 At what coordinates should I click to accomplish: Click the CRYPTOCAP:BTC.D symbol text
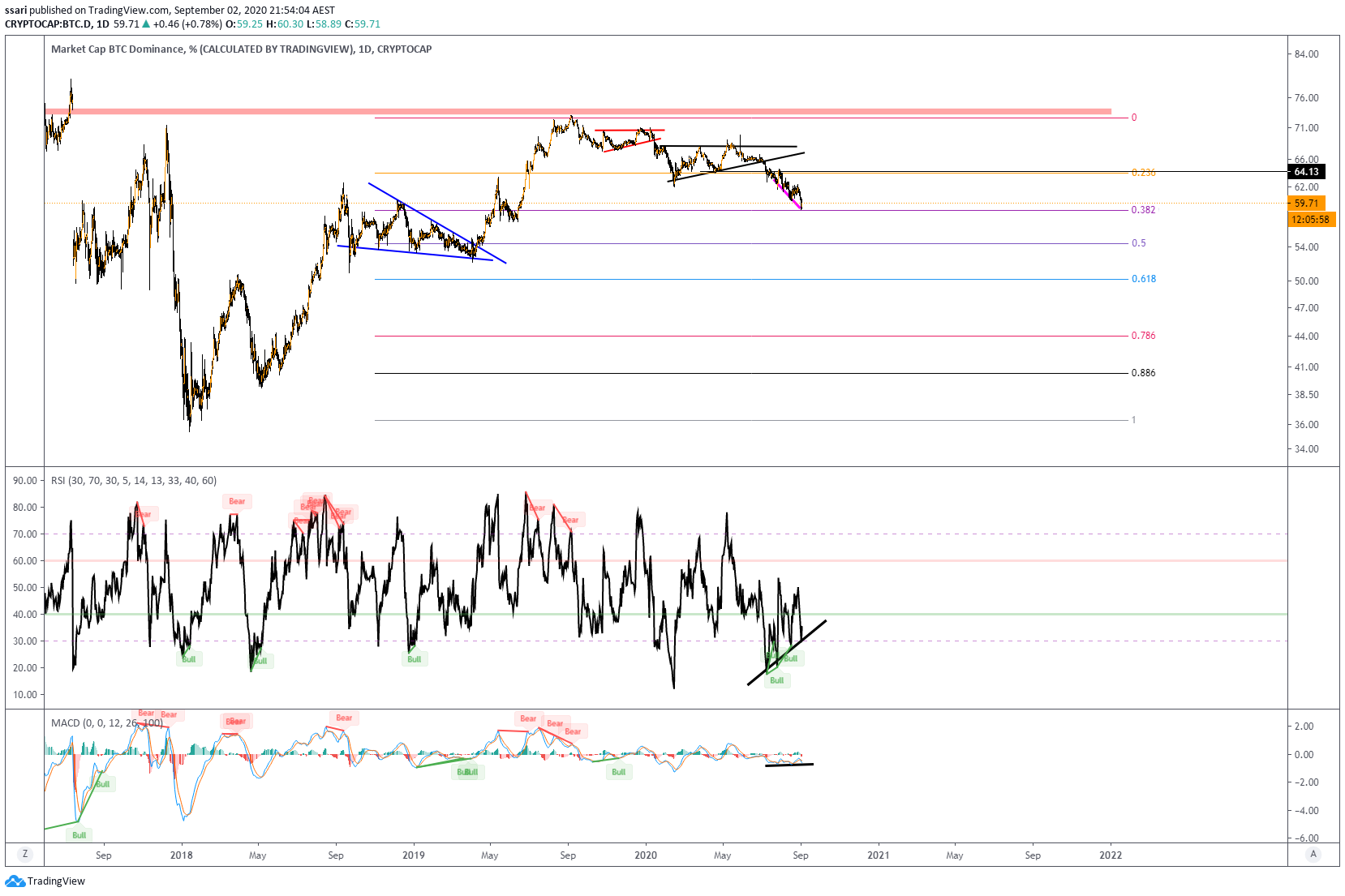(48, 24)
